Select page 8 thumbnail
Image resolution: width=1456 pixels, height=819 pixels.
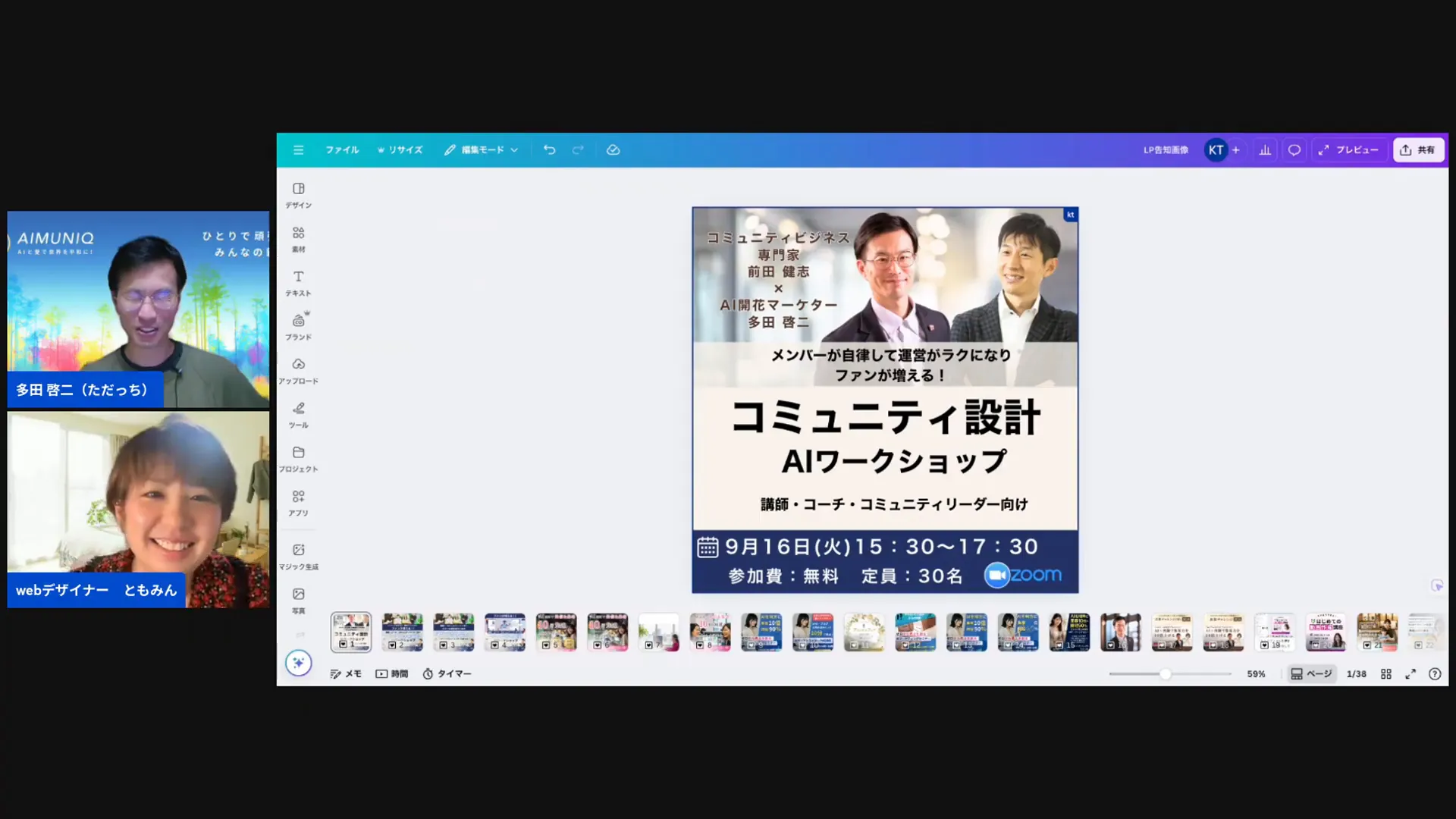click(x=711, y=632)
